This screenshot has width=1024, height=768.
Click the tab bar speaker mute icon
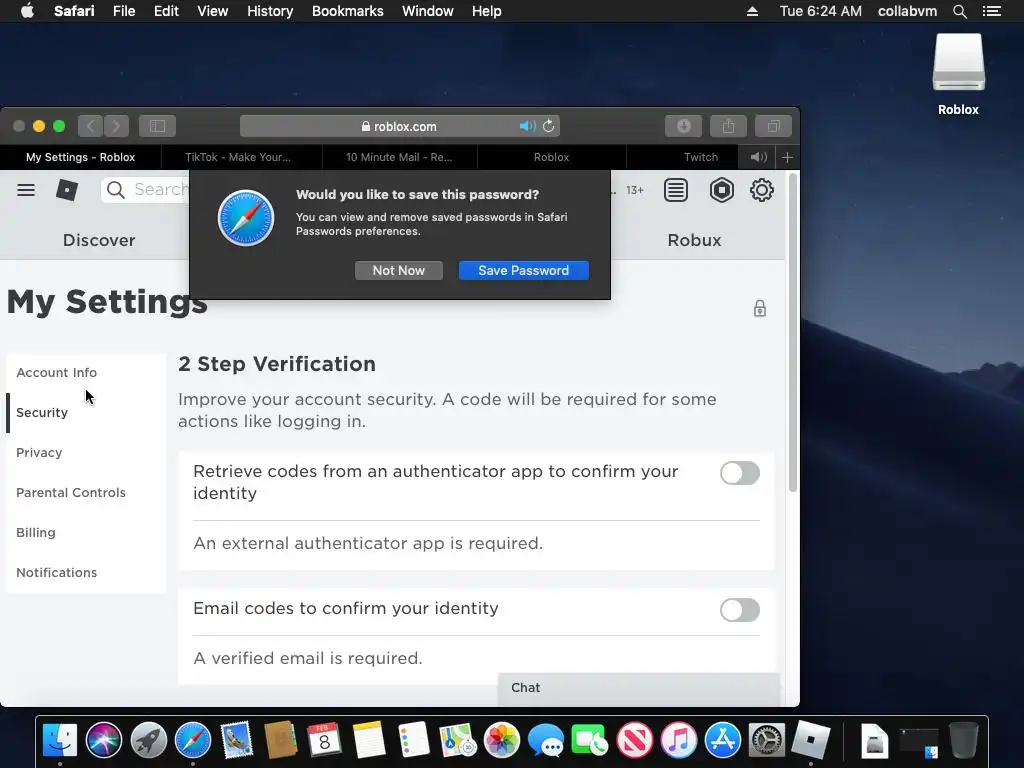tap(758, 157)
